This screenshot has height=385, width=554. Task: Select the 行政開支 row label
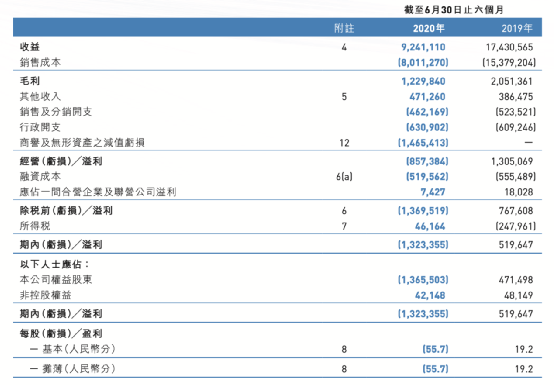tap(40, 127)
